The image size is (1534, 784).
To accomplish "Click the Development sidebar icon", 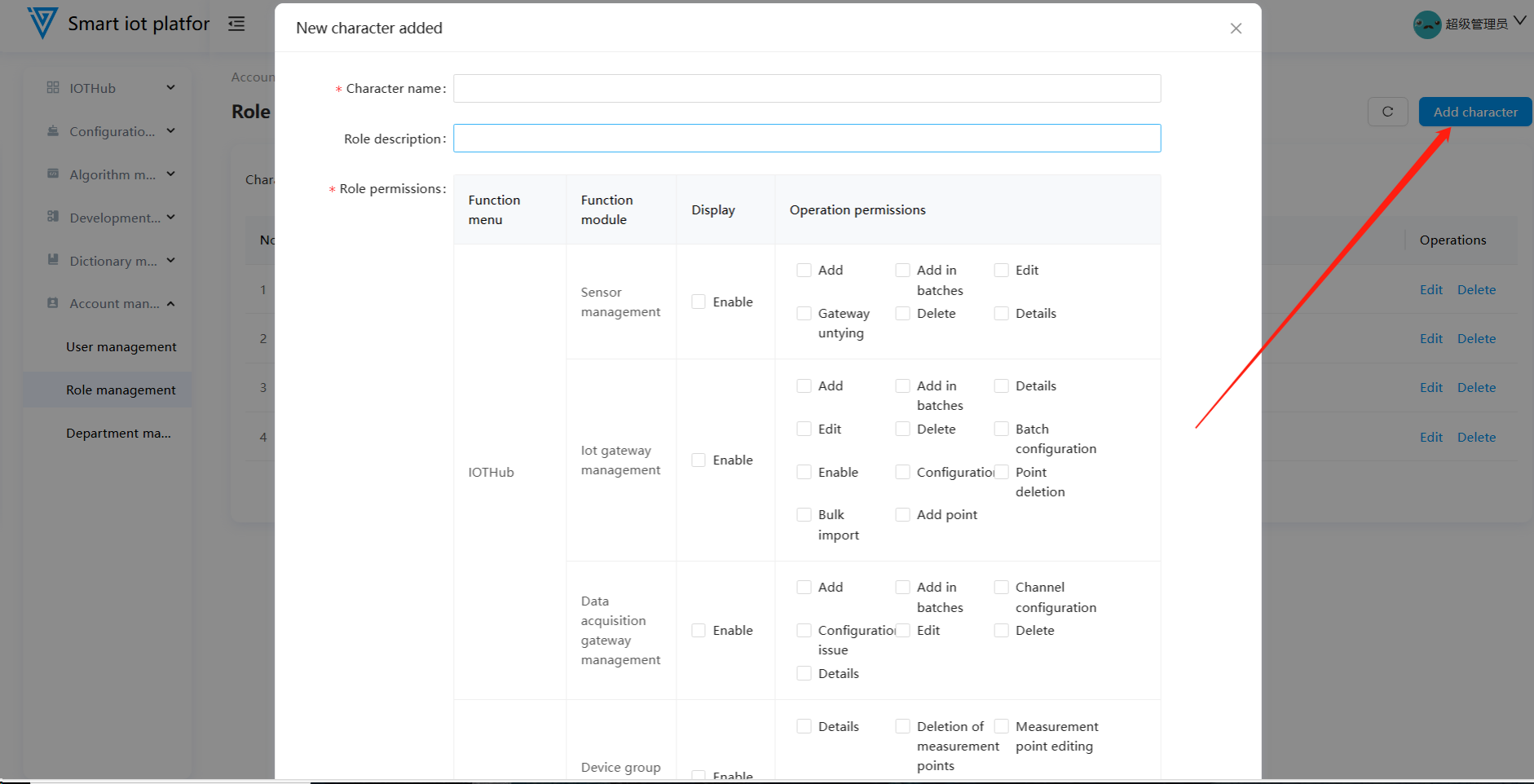I will coord(53,217).
